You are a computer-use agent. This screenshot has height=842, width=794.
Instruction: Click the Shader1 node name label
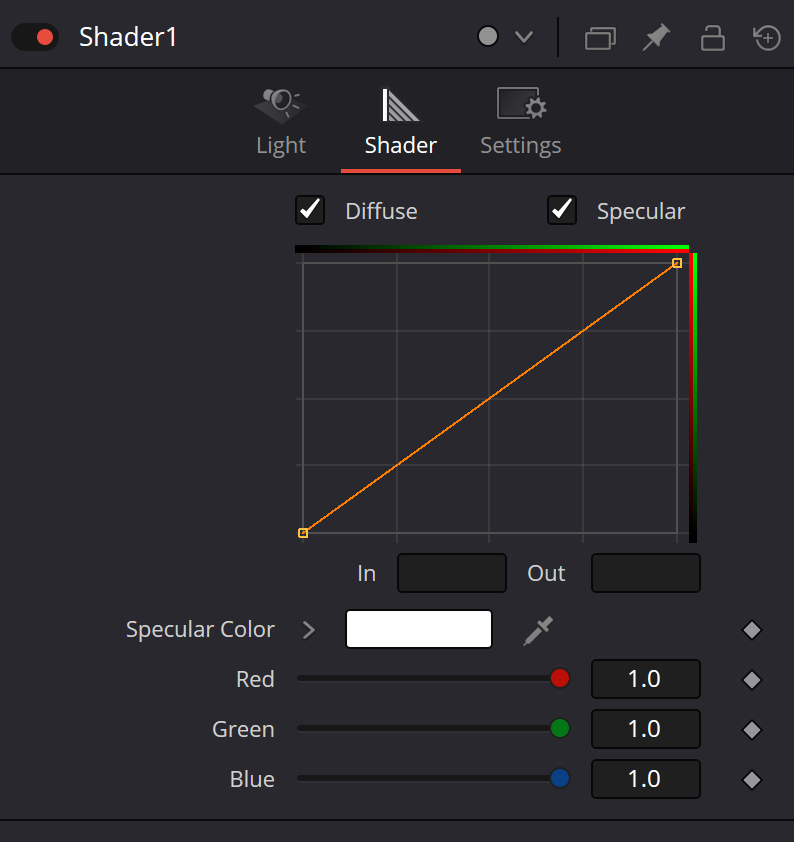[128, 37]
